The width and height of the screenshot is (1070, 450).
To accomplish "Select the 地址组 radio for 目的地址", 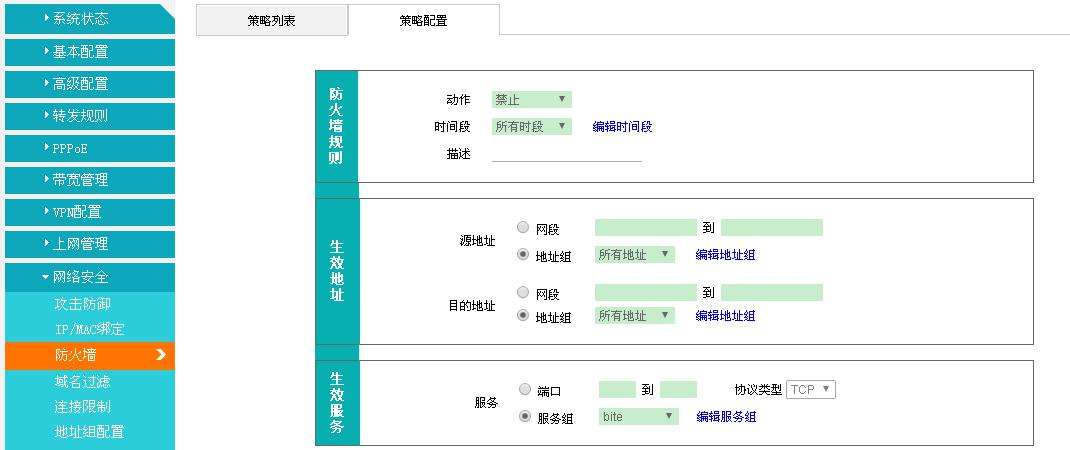I will 524,315.
